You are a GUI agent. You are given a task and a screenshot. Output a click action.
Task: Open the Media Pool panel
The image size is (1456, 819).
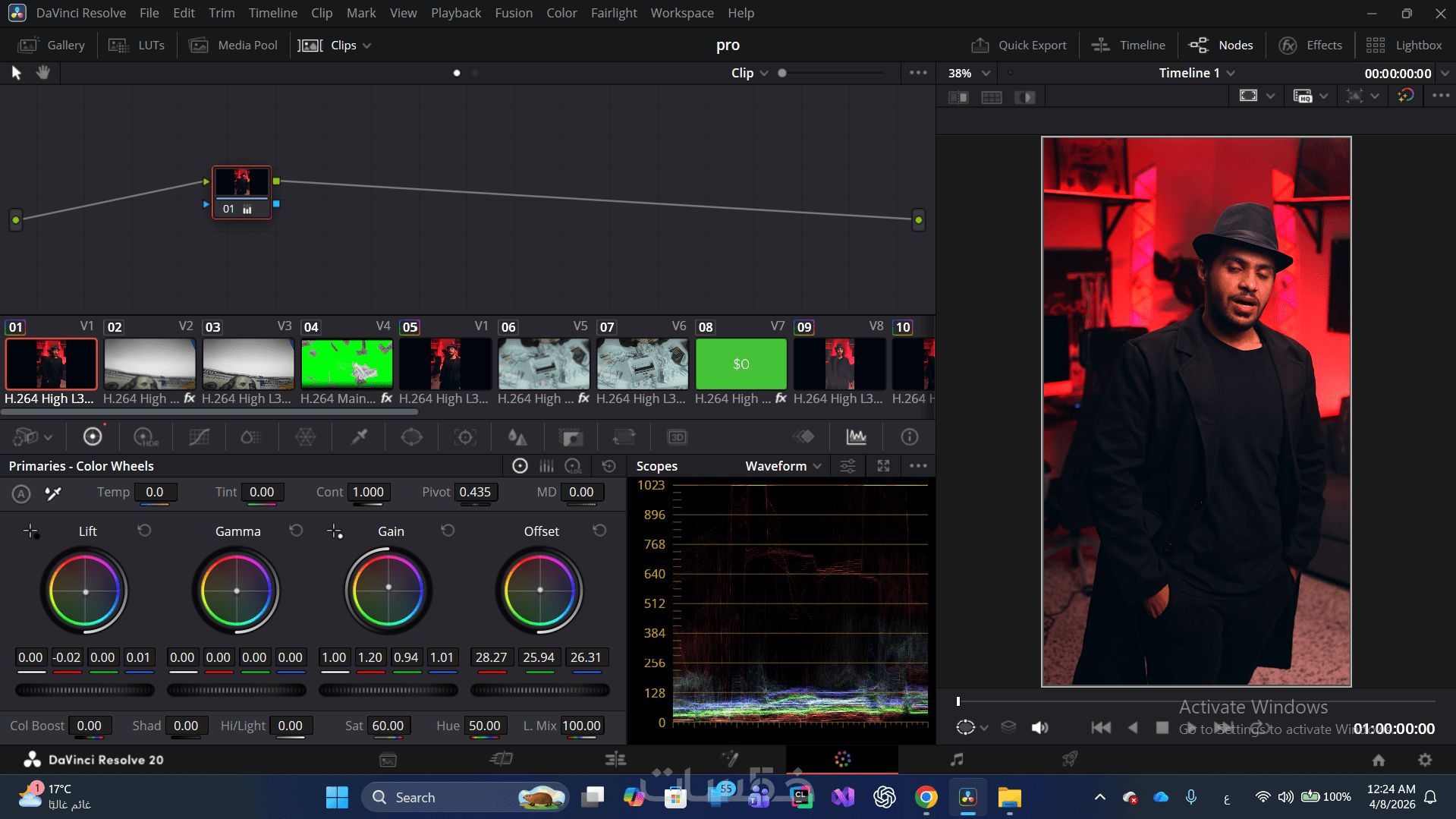(x=234, y=46)
